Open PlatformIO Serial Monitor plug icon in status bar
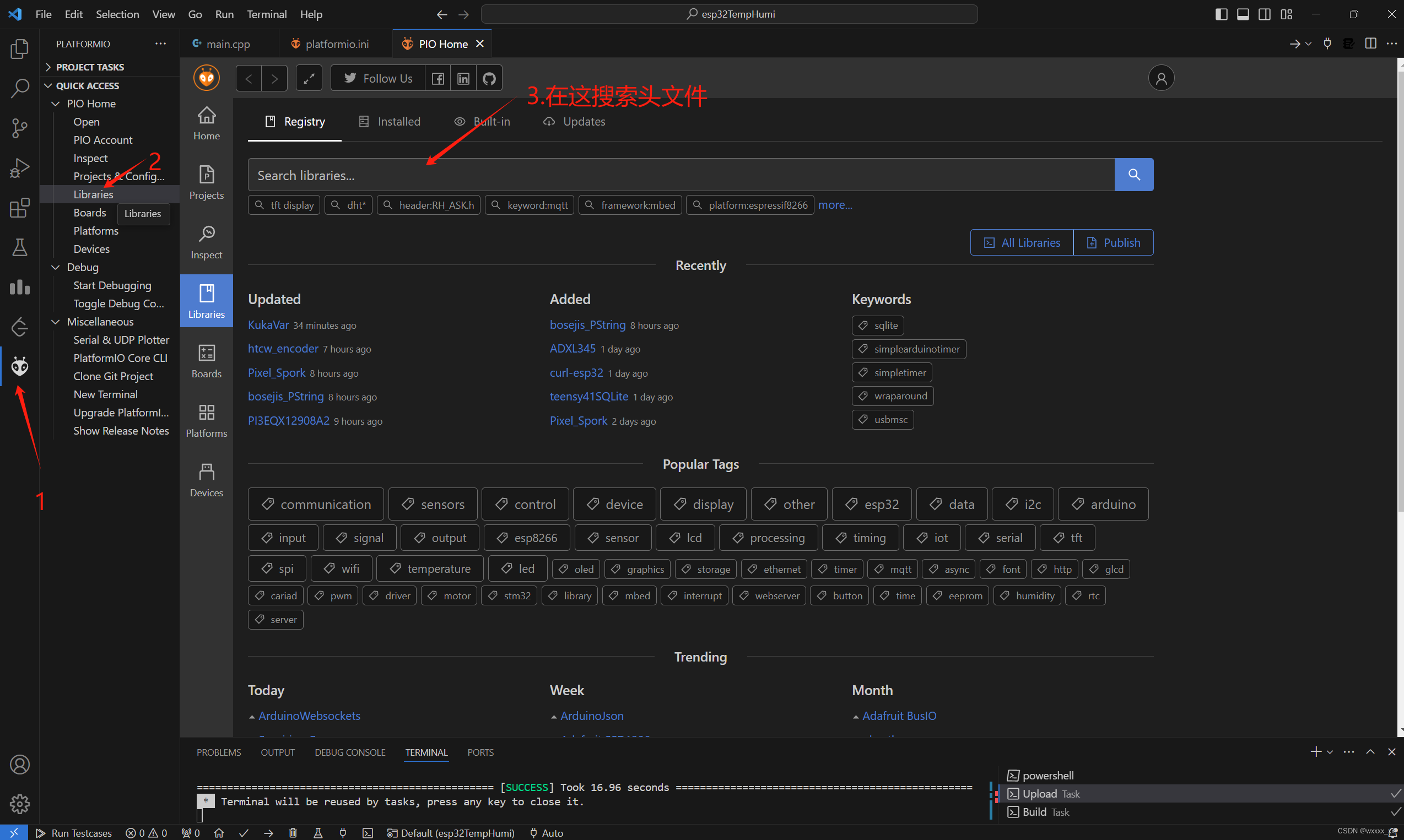The width and height of the screenshot is (1404, 840). [x=344, y=833]
